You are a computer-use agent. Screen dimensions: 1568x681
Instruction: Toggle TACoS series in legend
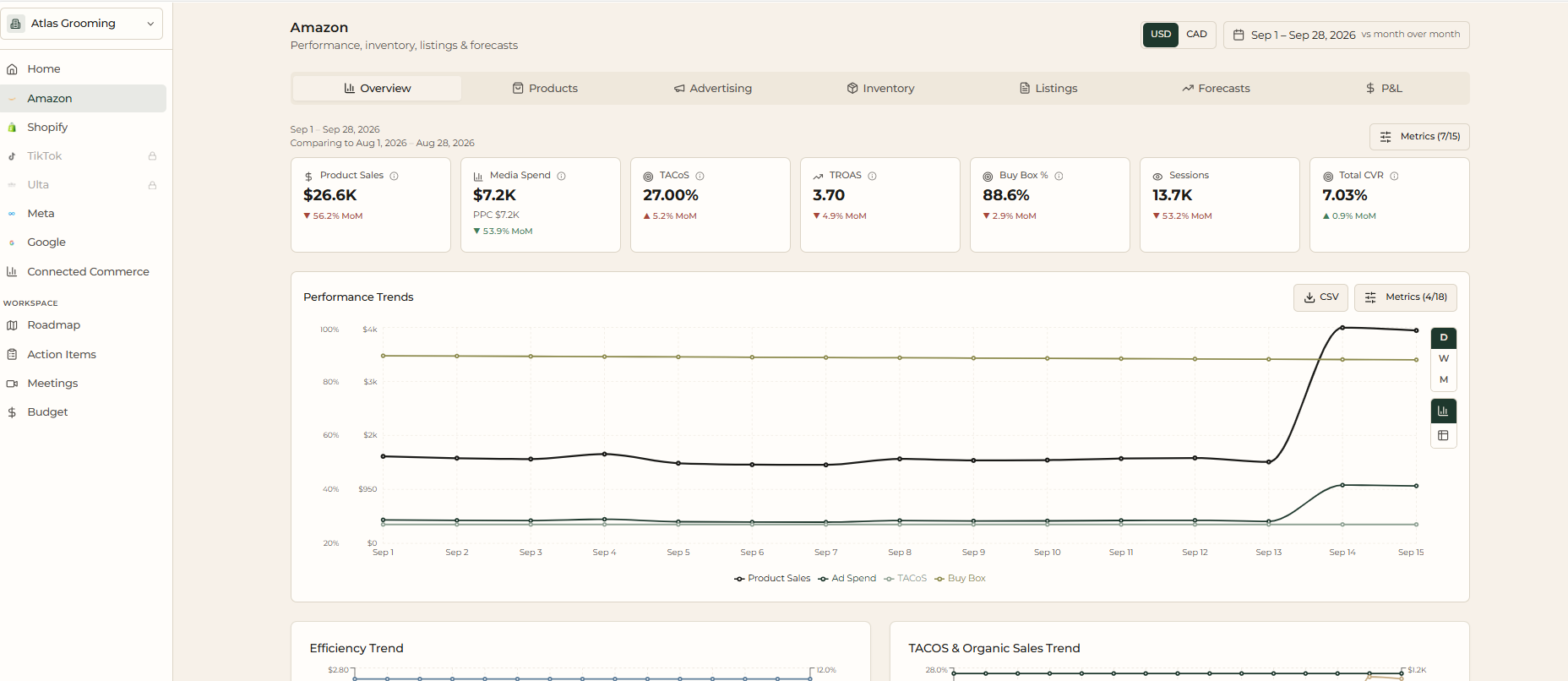click(905, 579)
